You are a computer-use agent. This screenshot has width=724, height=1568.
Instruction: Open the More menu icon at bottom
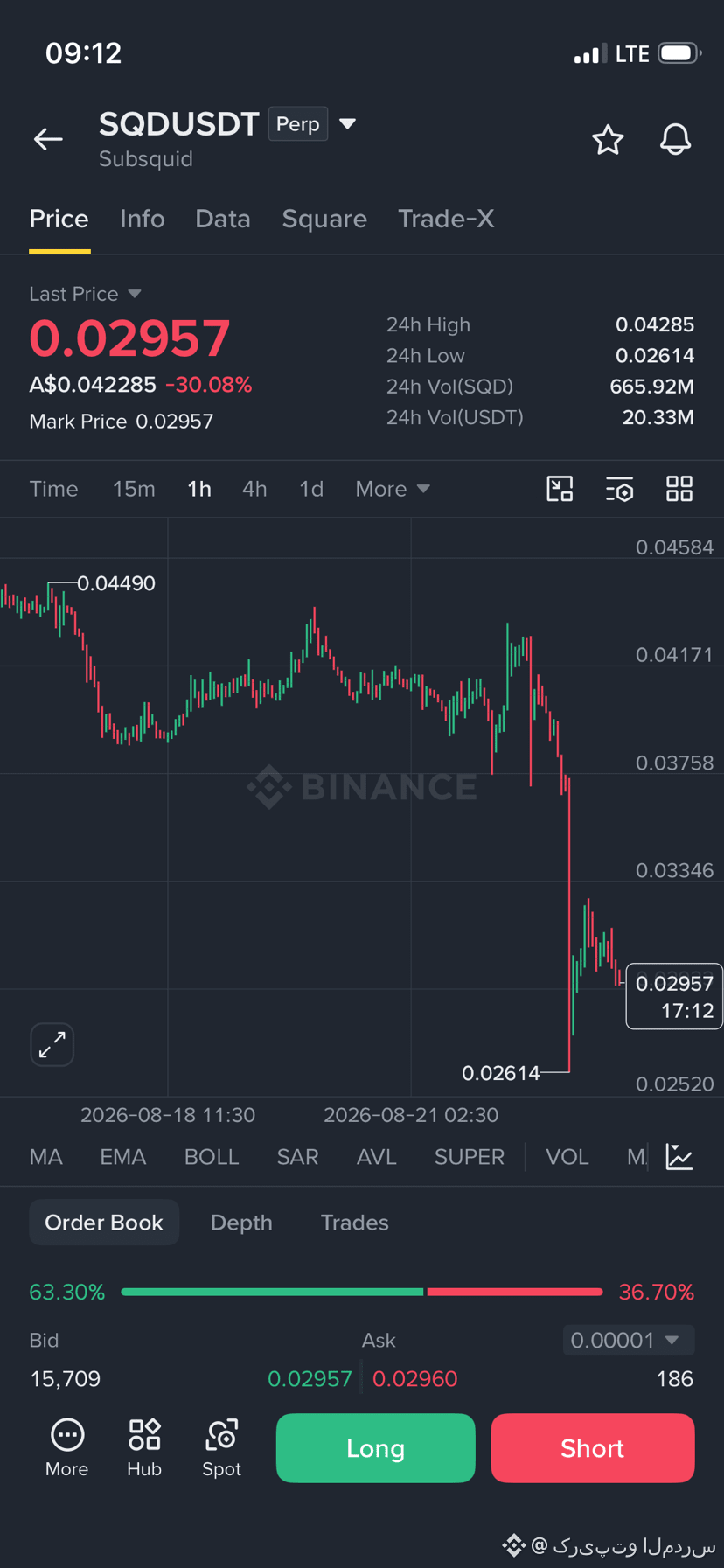point(67,1448)
